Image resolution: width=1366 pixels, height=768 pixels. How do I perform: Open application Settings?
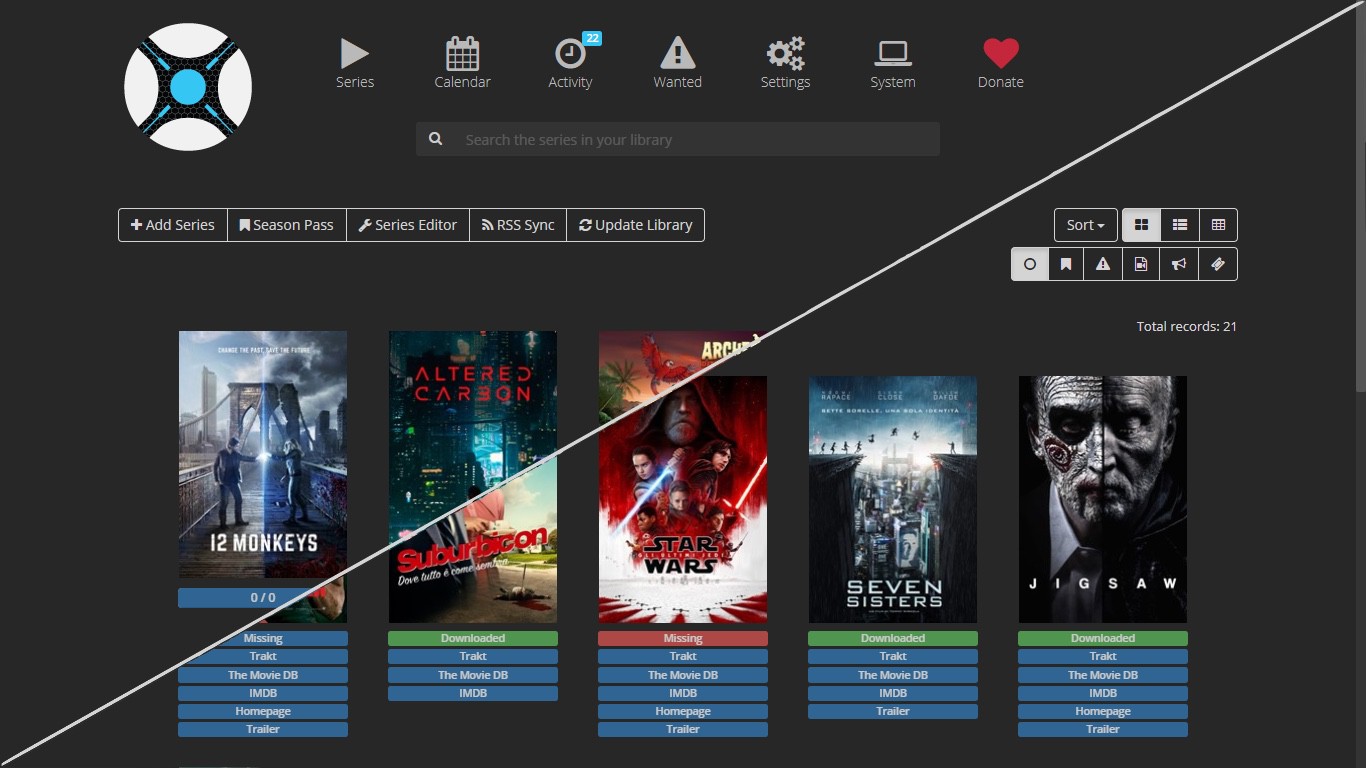tap(785, 62)
